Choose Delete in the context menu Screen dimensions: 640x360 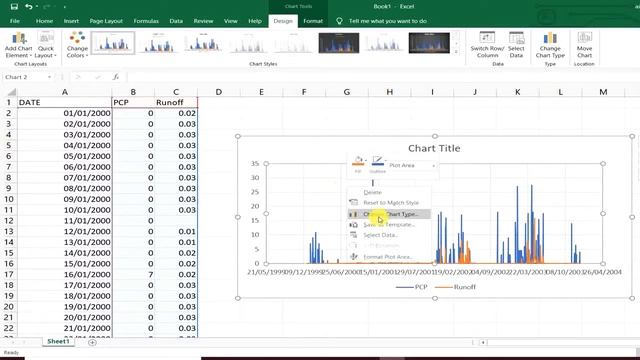coord(389,192)
